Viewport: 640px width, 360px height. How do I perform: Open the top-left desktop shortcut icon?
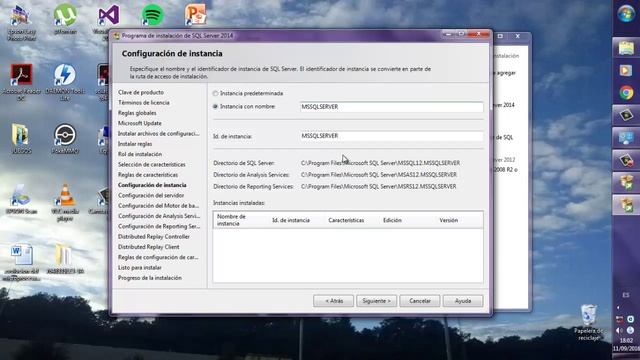[21, 22]
